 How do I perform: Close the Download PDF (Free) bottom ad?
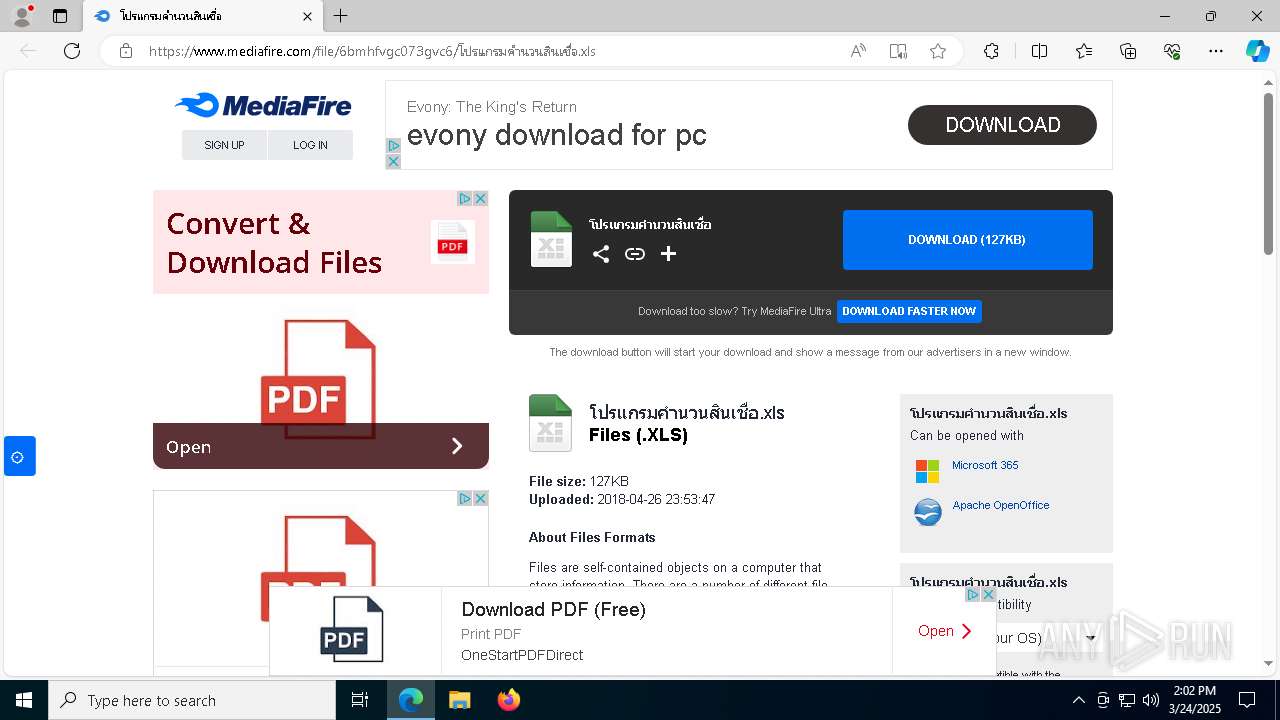click(988, 594)
